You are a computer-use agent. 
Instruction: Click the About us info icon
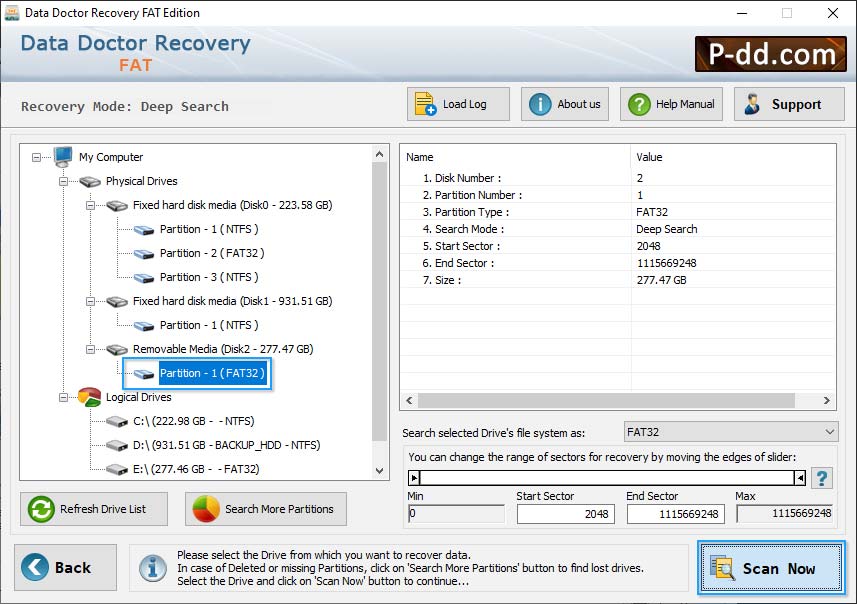pos(540,104)
